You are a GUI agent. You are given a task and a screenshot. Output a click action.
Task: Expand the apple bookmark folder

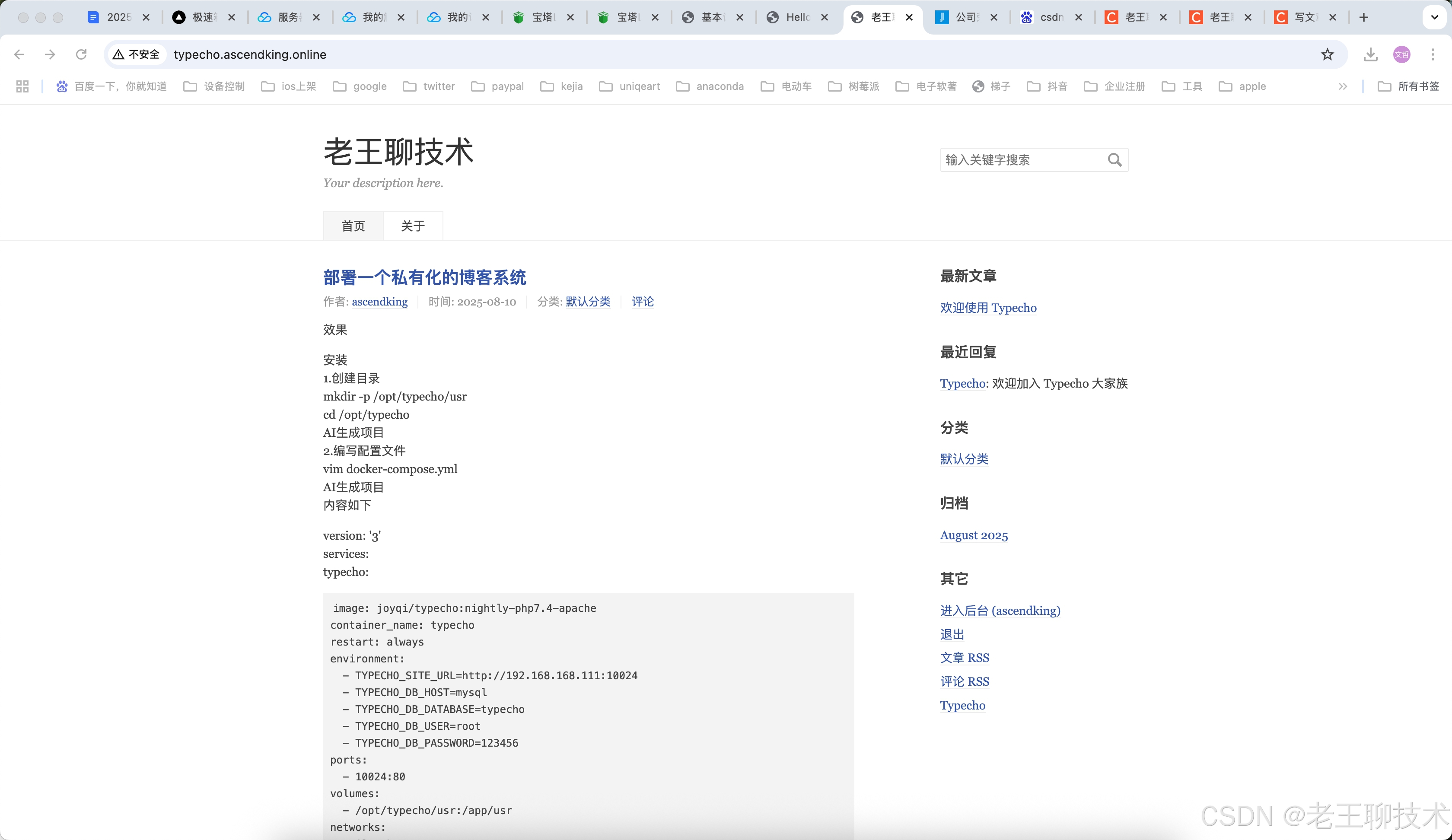tap(1243, 86)
